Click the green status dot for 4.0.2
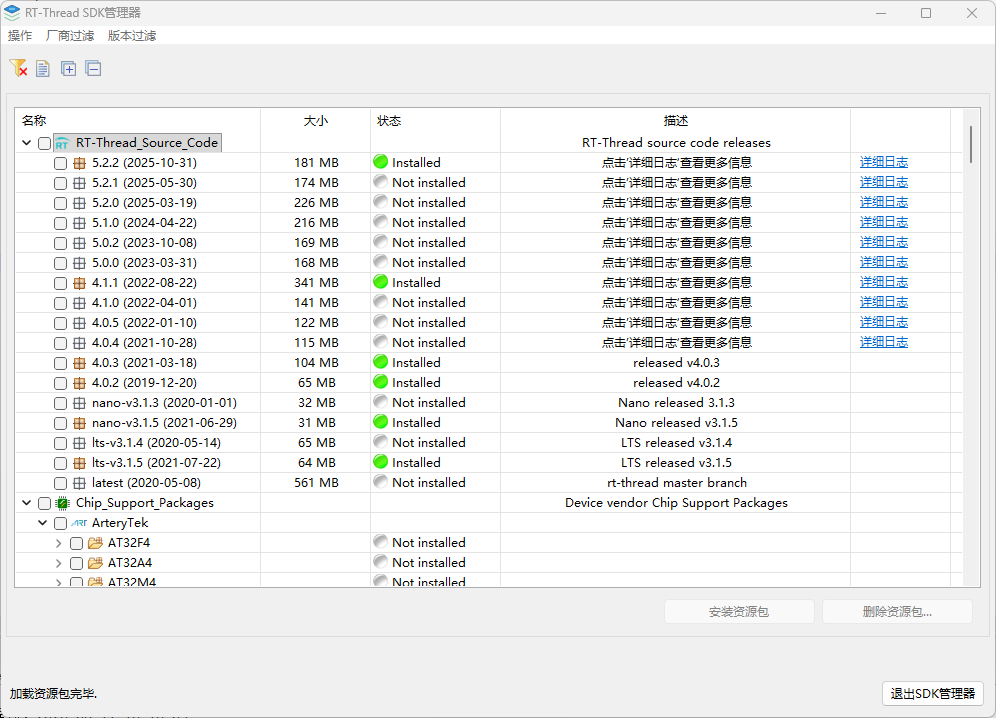 [x=380, y=382]
